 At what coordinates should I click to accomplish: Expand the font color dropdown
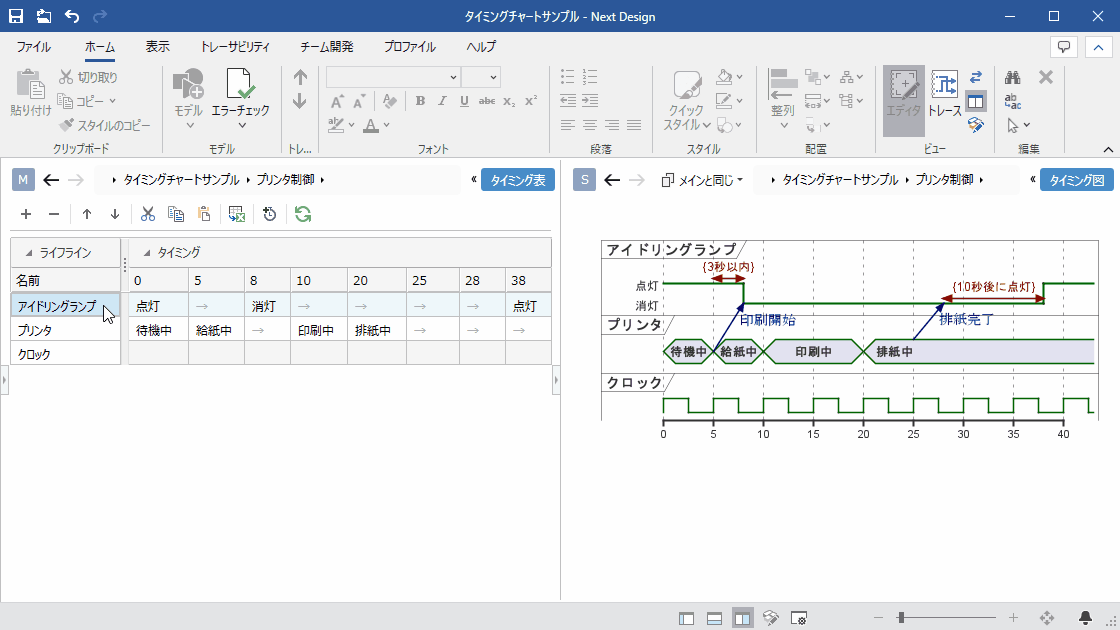click(x=386, y=125)
